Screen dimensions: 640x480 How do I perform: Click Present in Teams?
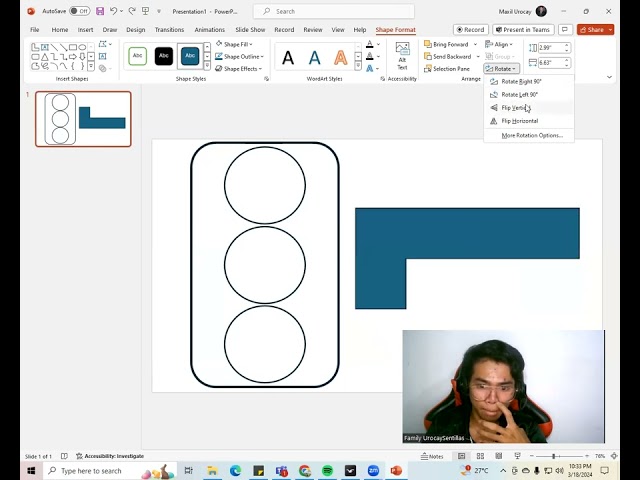point(523,29)
